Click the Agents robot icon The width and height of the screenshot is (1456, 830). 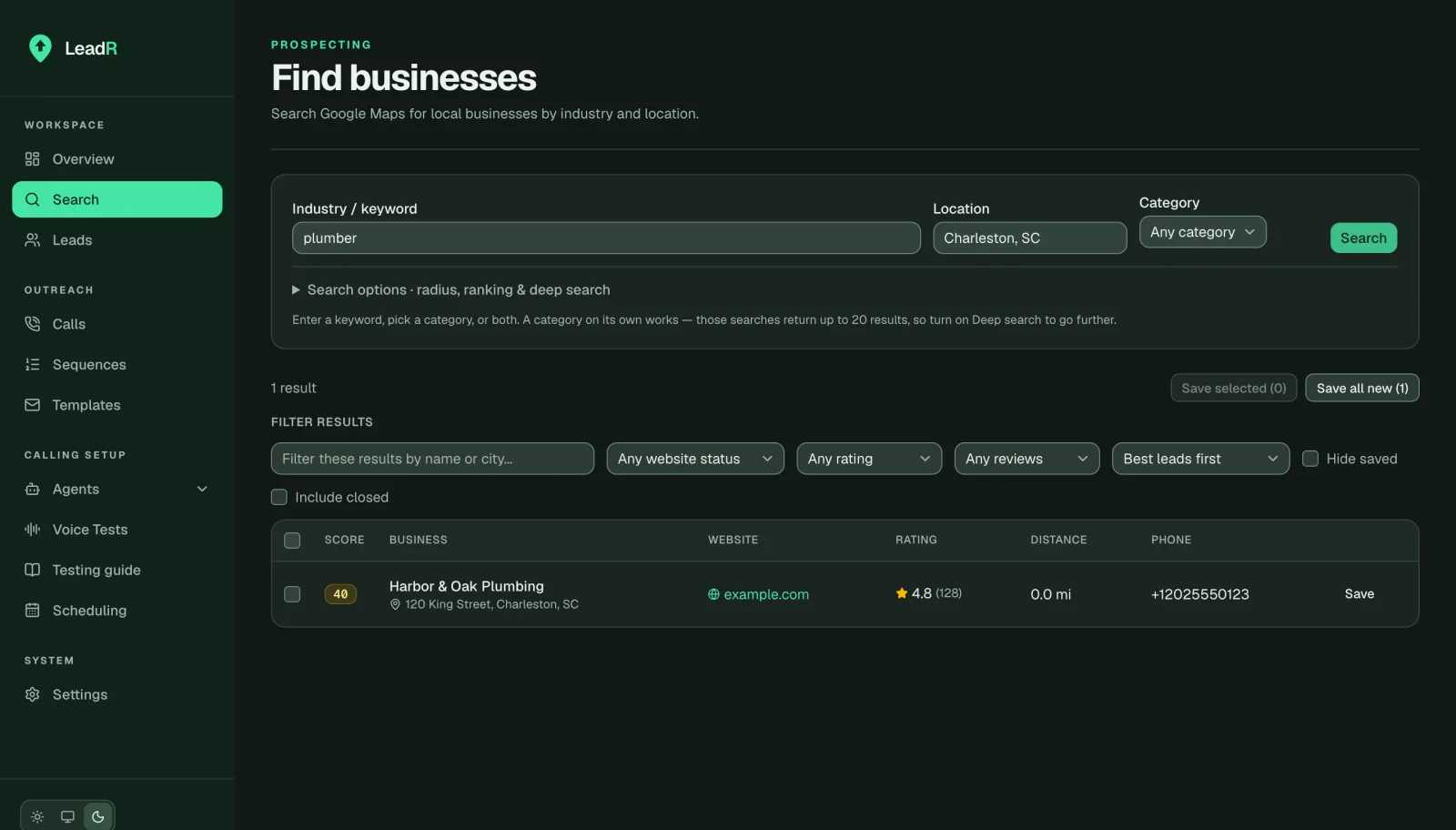coord(33,490)
